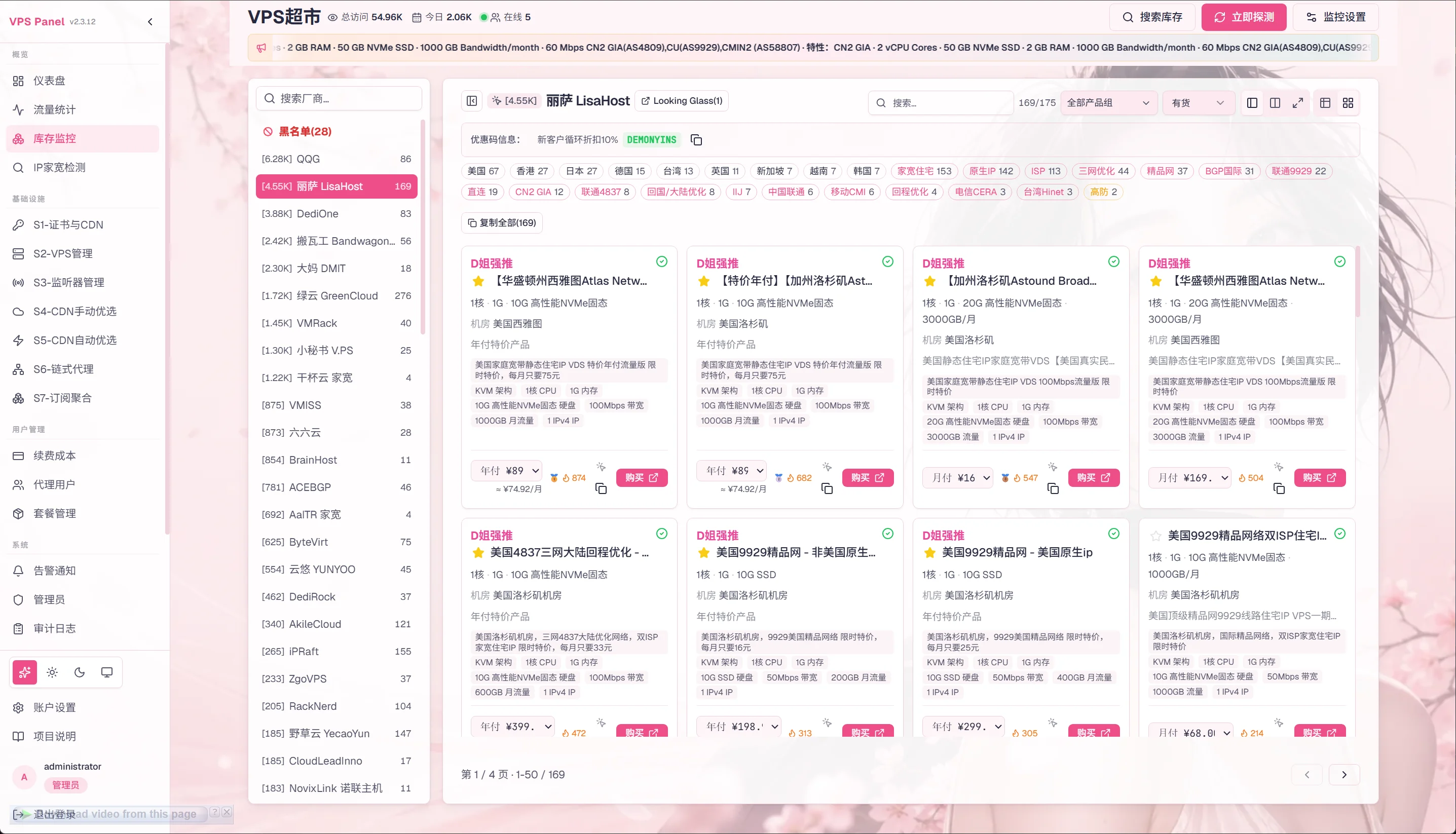
Task: Navigate to S2-VPS管理
Action: tap(83, 254)
